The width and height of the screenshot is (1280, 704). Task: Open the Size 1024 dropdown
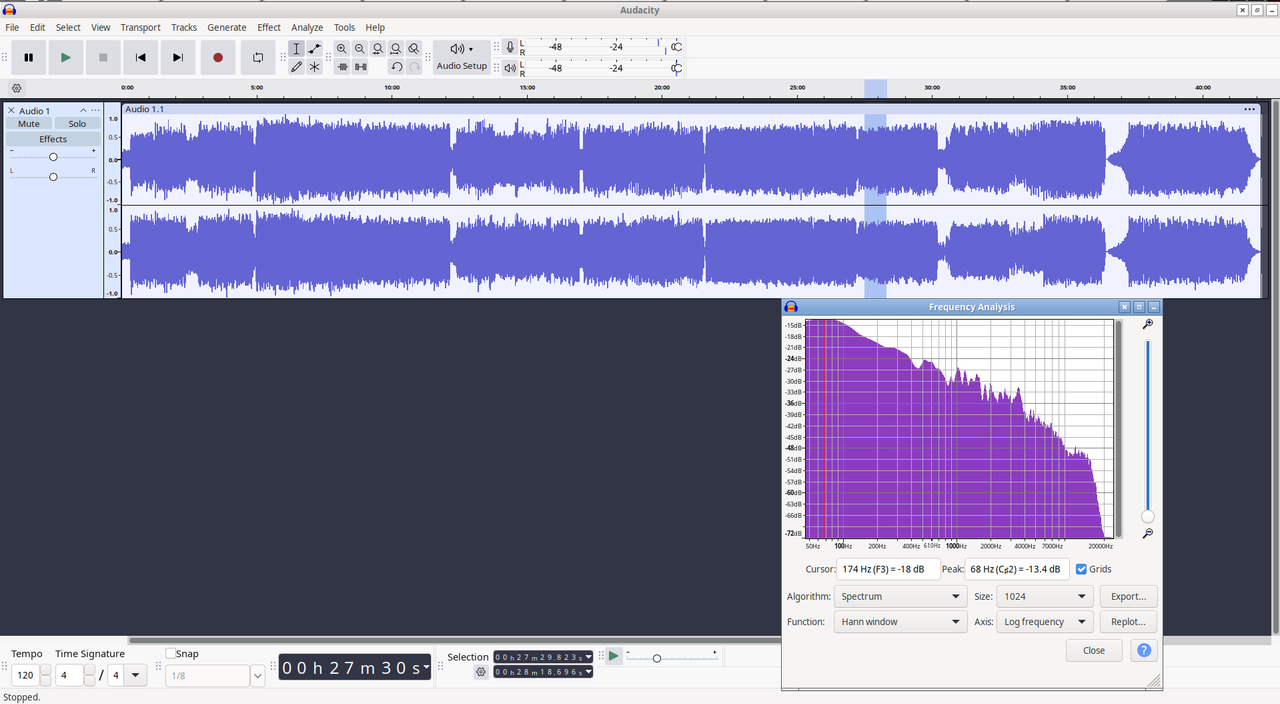[x=1044, y=596]
